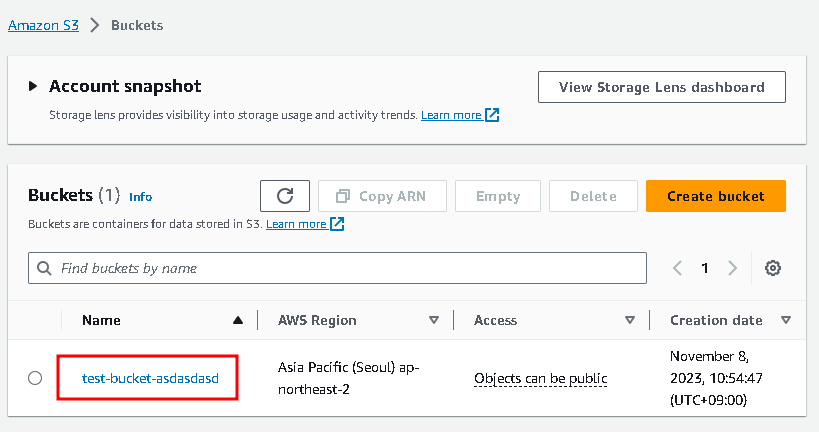Click the Buckets breadcrumb text

[137, 25]
